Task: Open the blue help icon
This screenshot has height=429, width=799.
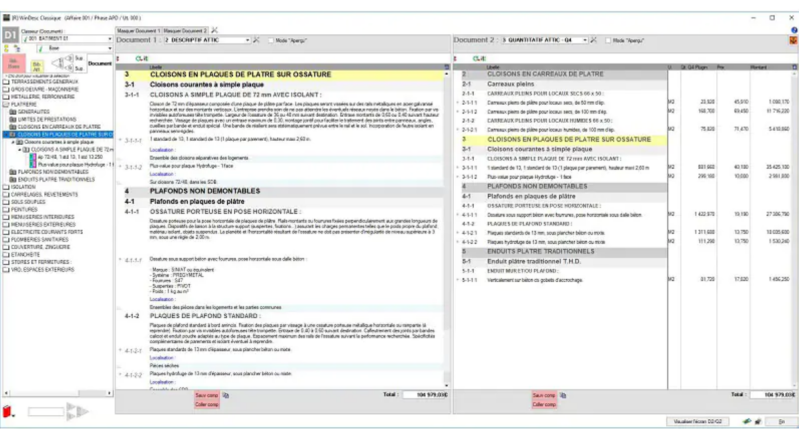Action: tap(794, 31)
